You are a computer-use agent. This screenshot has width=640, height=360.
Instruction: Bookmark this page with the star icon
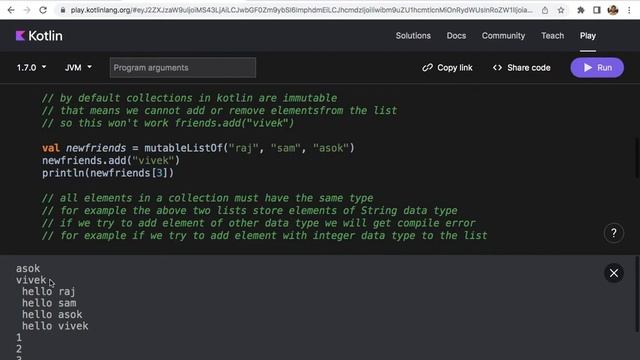[x=561, y=10]
